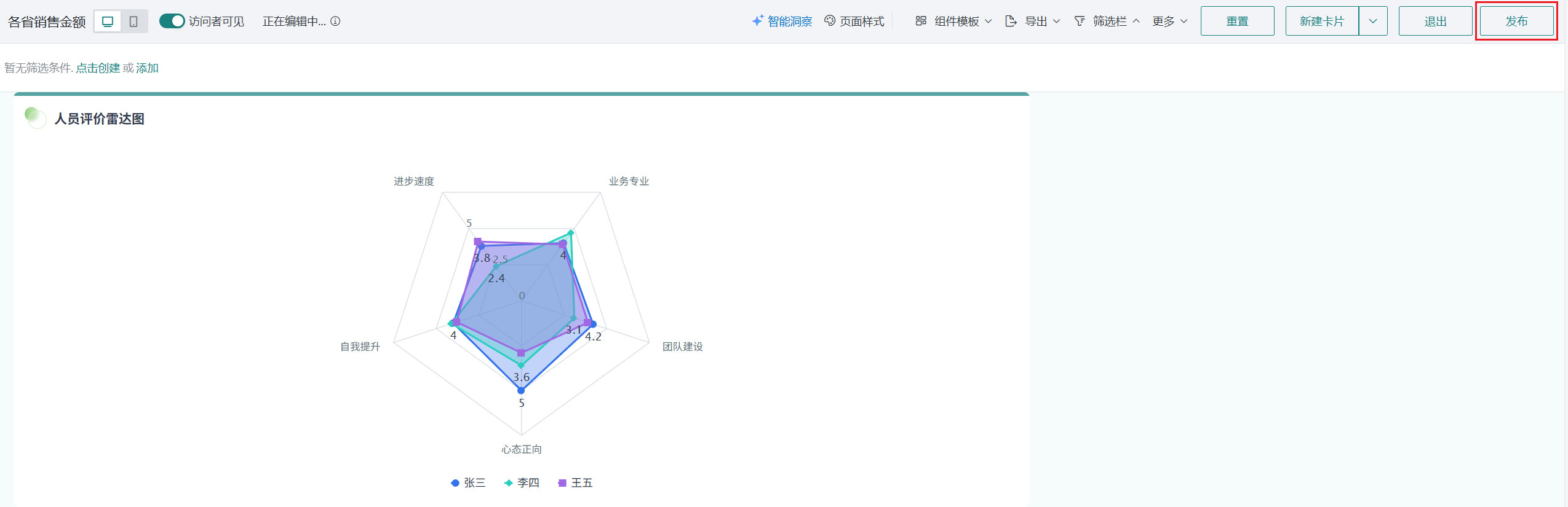
Task: Click the 发布 publish button
Action: (x=1516, y=21)
